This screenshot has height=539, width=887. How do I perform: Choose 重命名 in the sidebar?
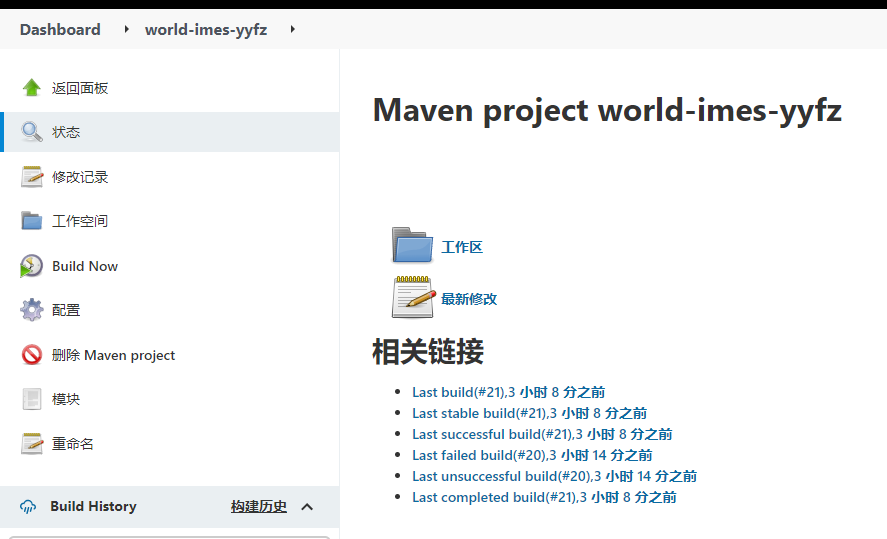point(72,444)
